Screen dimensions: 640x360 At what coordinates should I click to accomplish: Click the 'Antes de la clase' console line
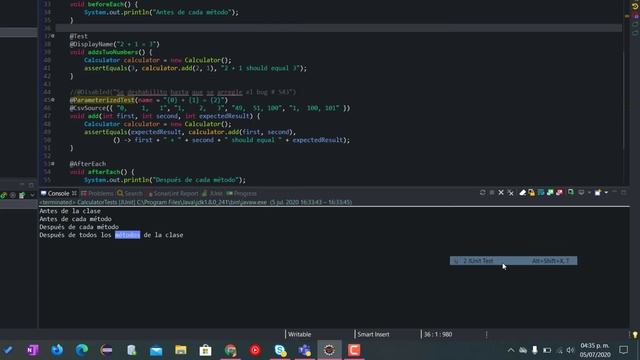[70, 211]
